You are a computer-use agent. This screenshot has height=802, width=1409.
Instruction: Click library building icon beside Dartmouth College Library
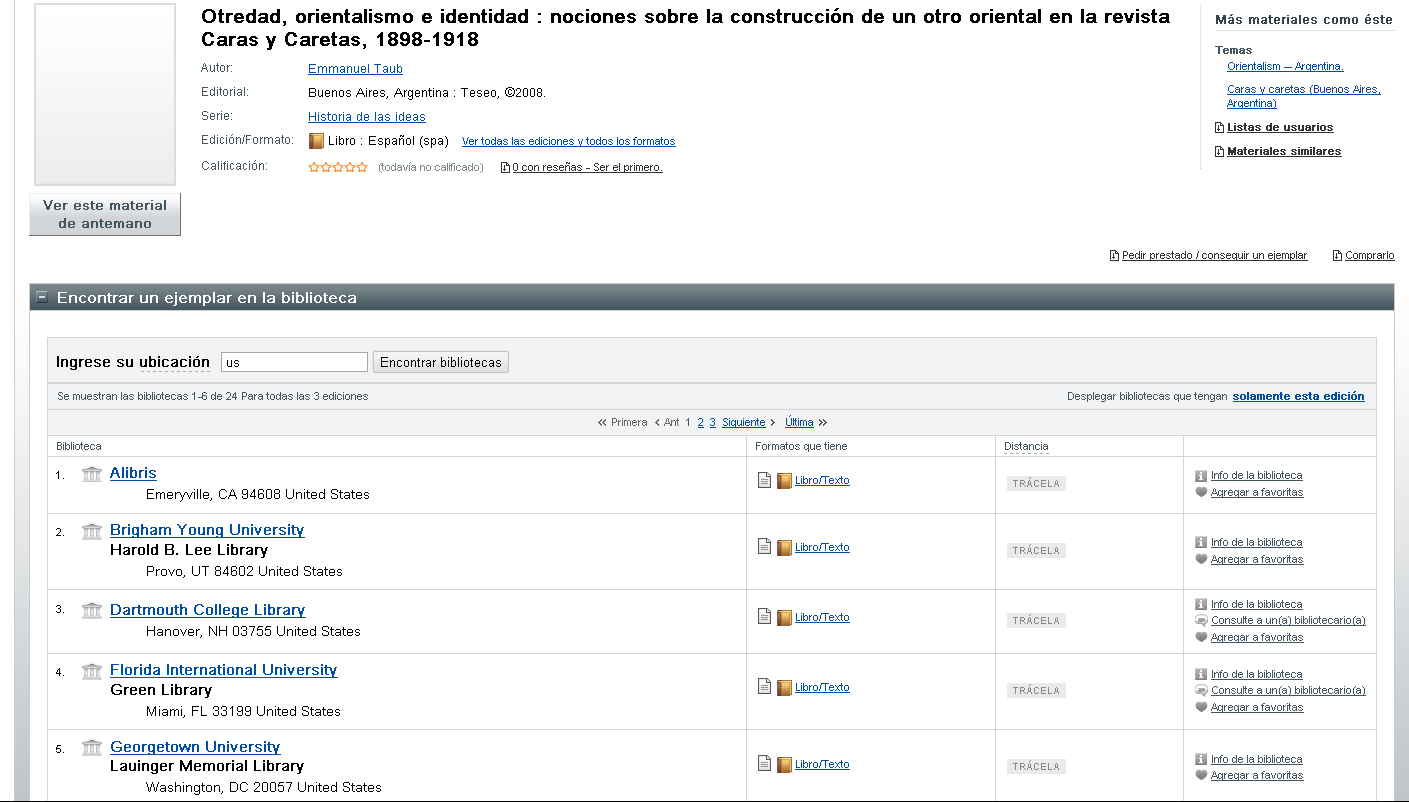pos(92,611)
